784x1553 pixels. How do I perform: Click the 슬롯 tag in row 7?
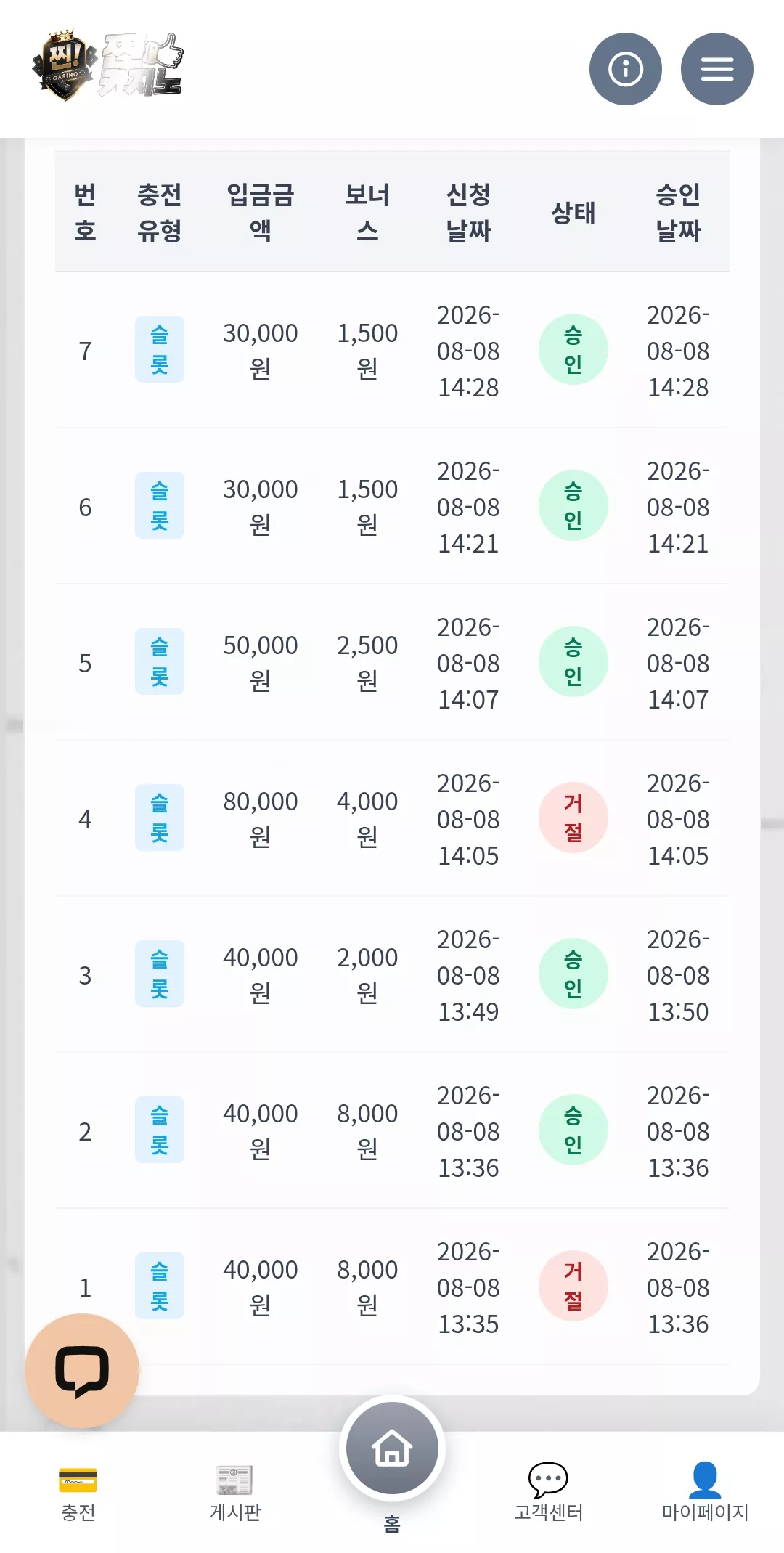click(160, 349)
